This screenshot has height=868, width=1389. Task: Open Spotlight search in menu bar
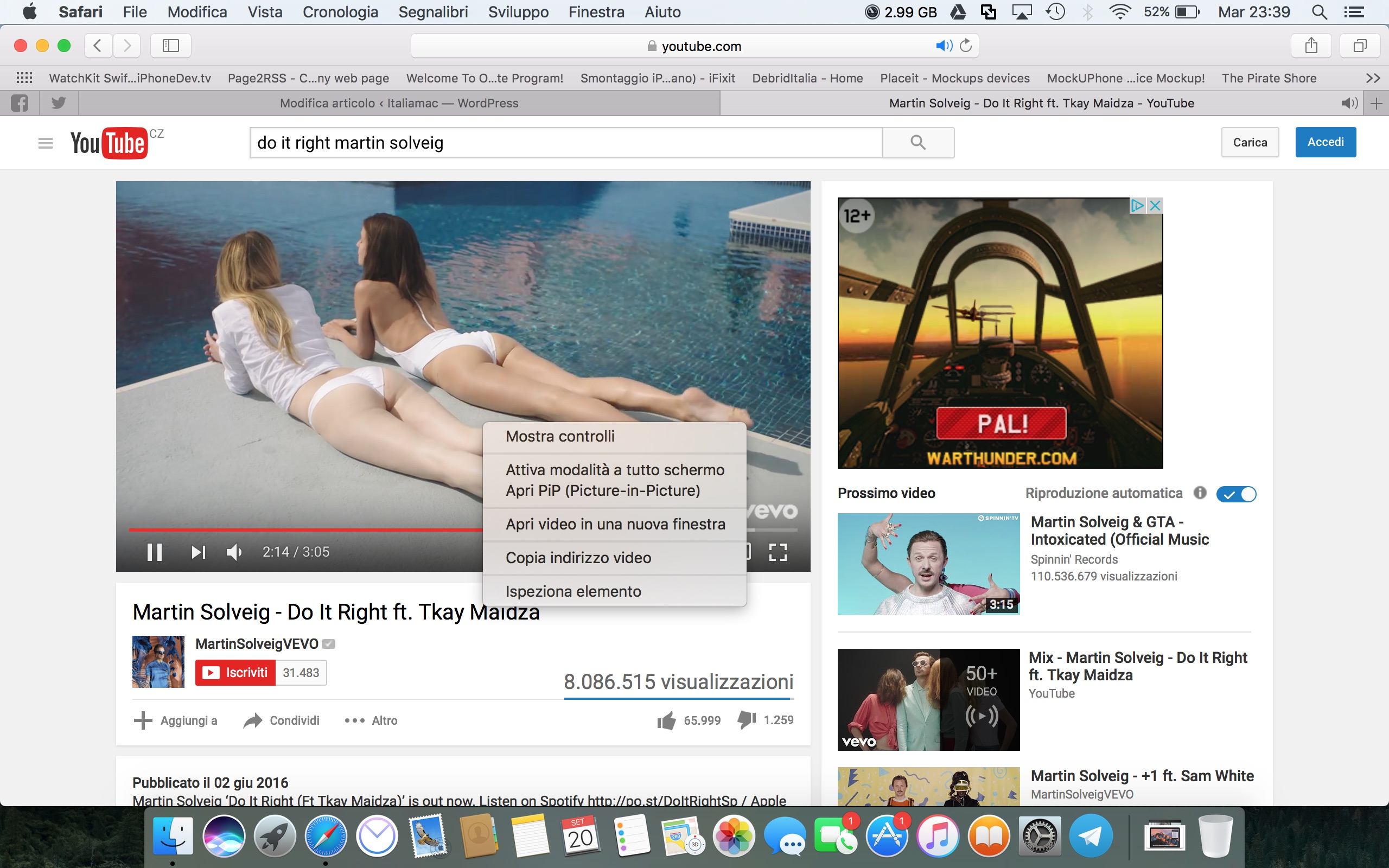point(1320,12)
